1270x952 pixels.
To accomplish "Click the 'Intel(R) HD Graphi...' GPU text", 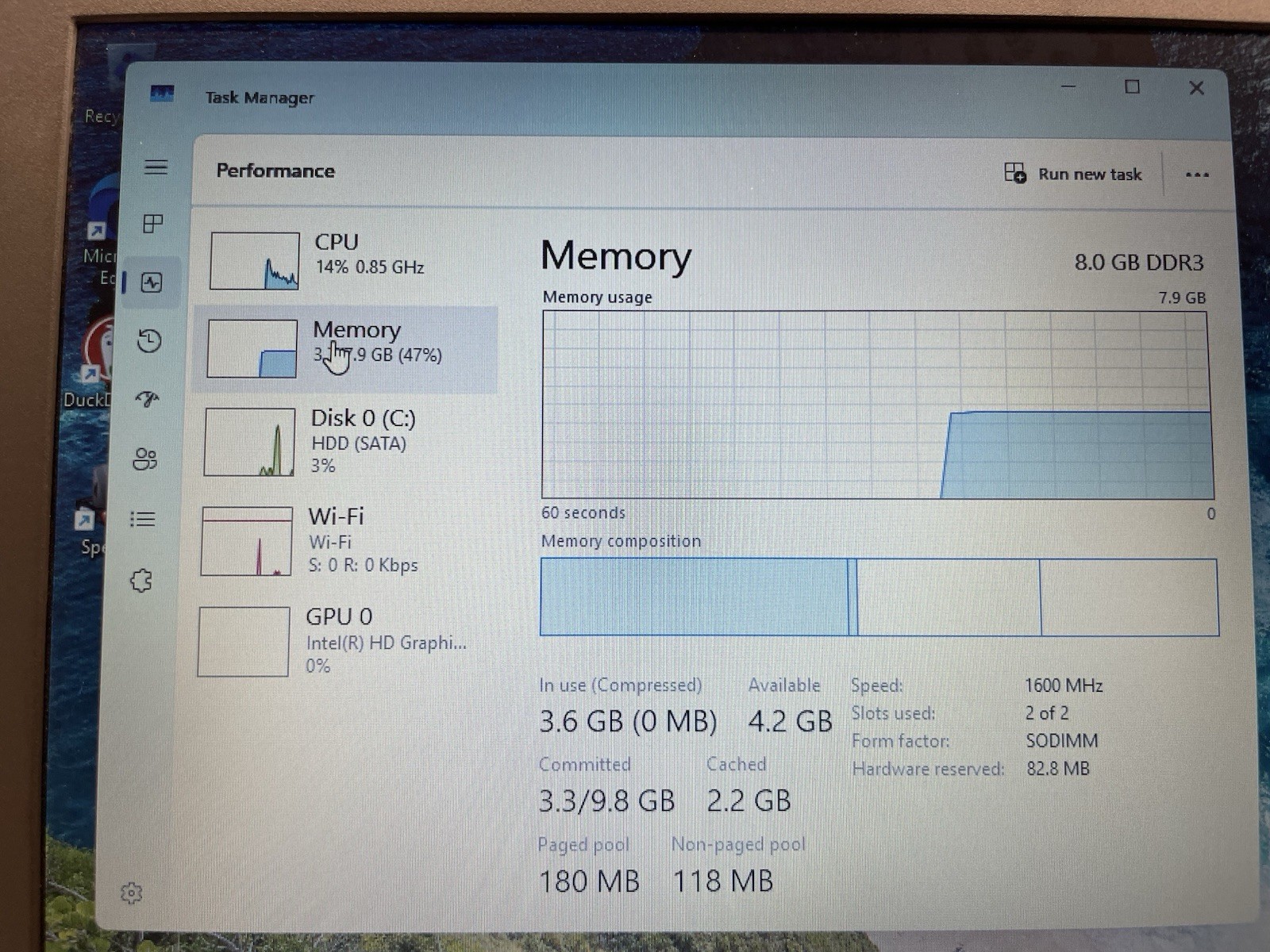I will pyautogui.click(x=386, y=643).
